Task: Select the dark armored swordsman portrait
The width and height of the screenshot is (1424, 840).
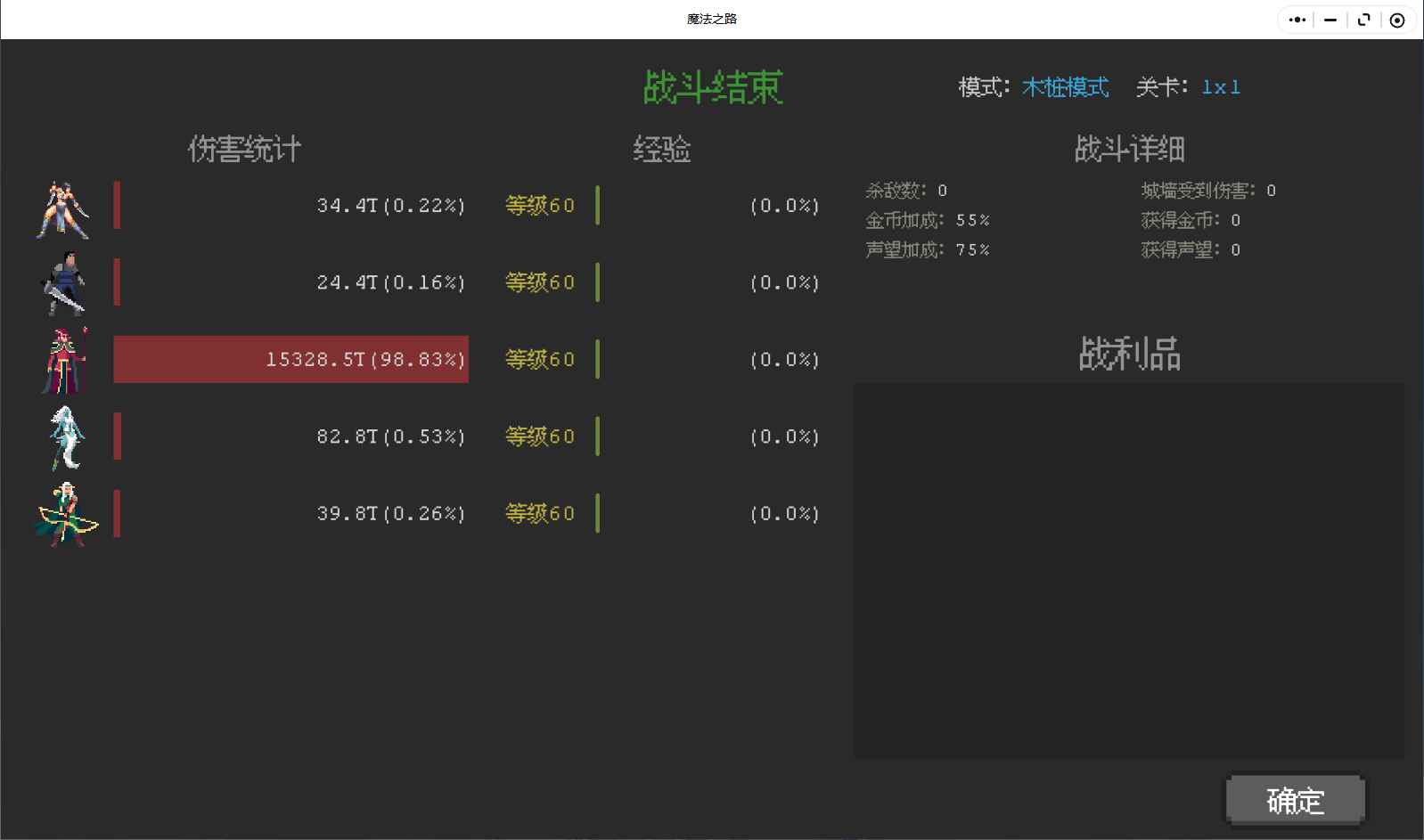Action: 64,283
